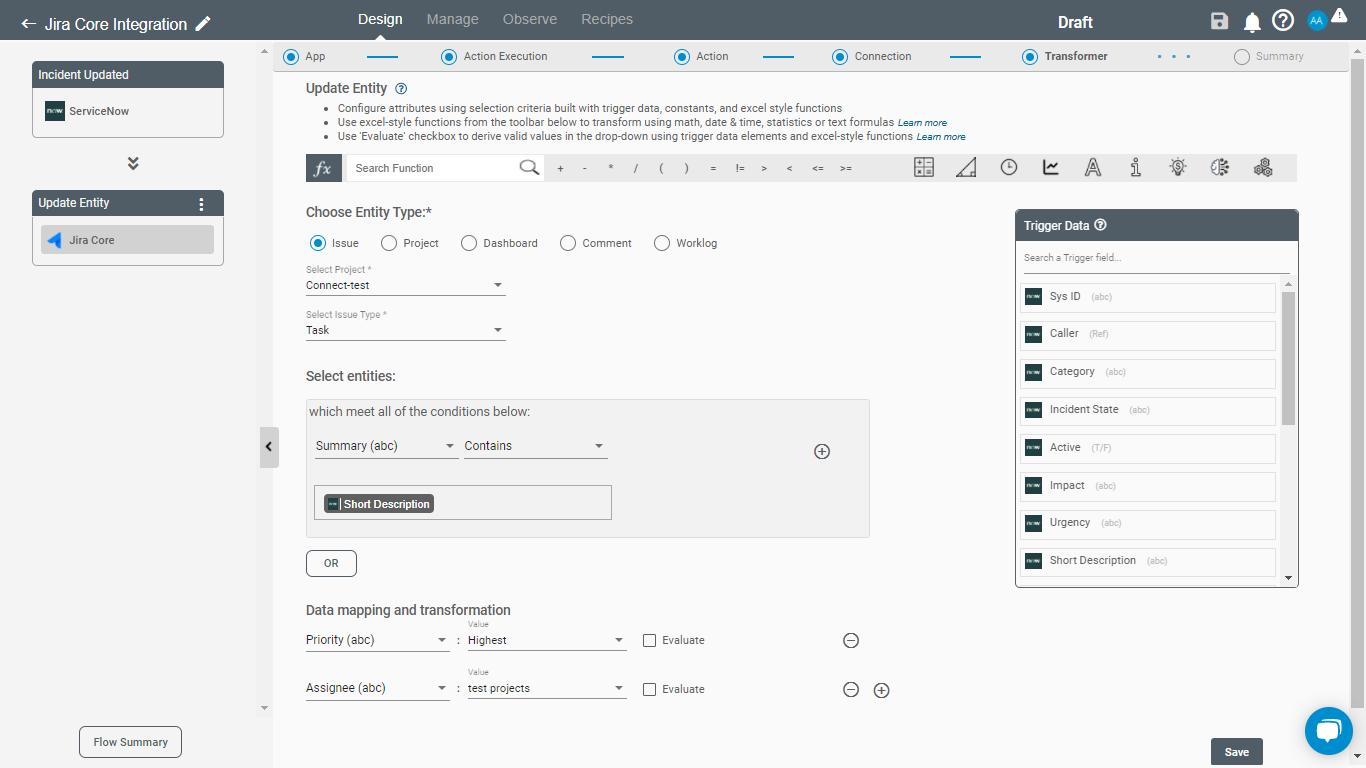This screenshot has width=1366, height=768.
Task: Insert the greater-or-equal operator
Action: 846,168
